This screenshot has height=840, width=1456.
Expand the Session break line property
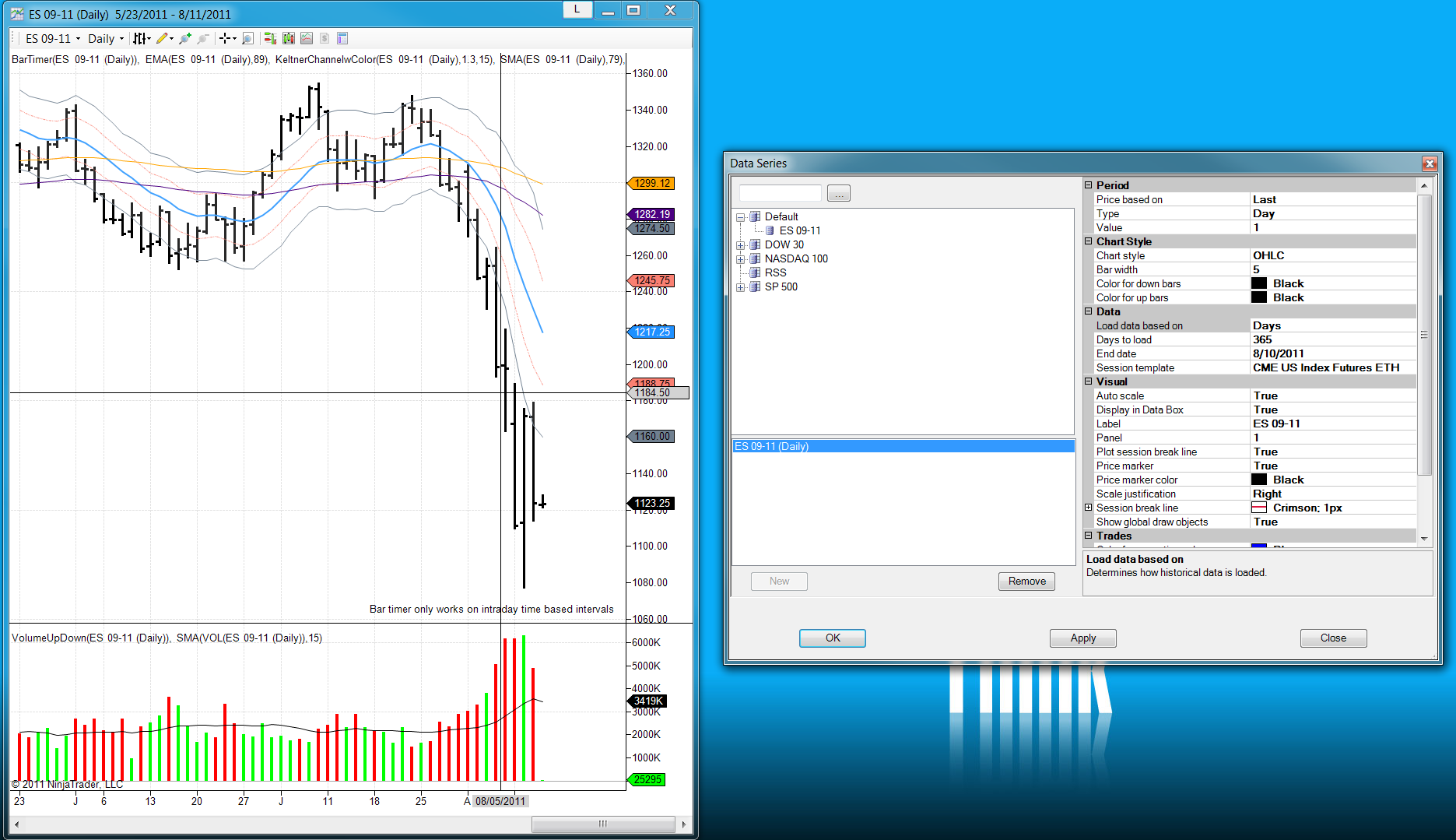click(1089, 508)
